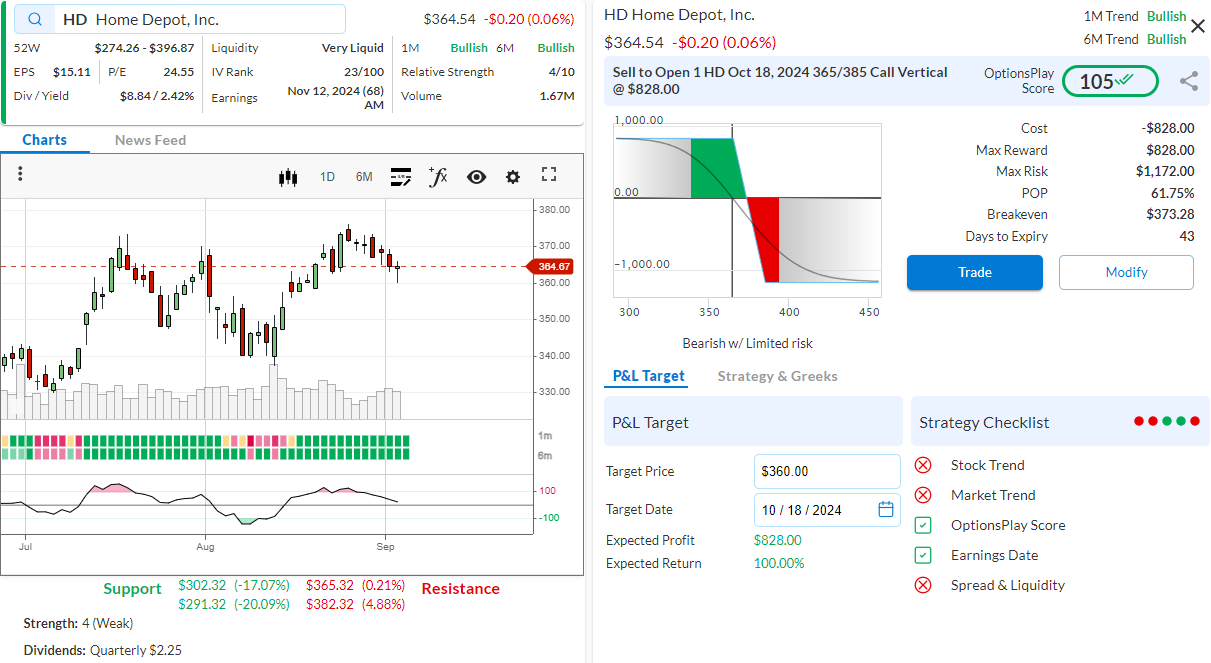Open chart settings gear
The image size is (1211, 663).
[513, 177]
